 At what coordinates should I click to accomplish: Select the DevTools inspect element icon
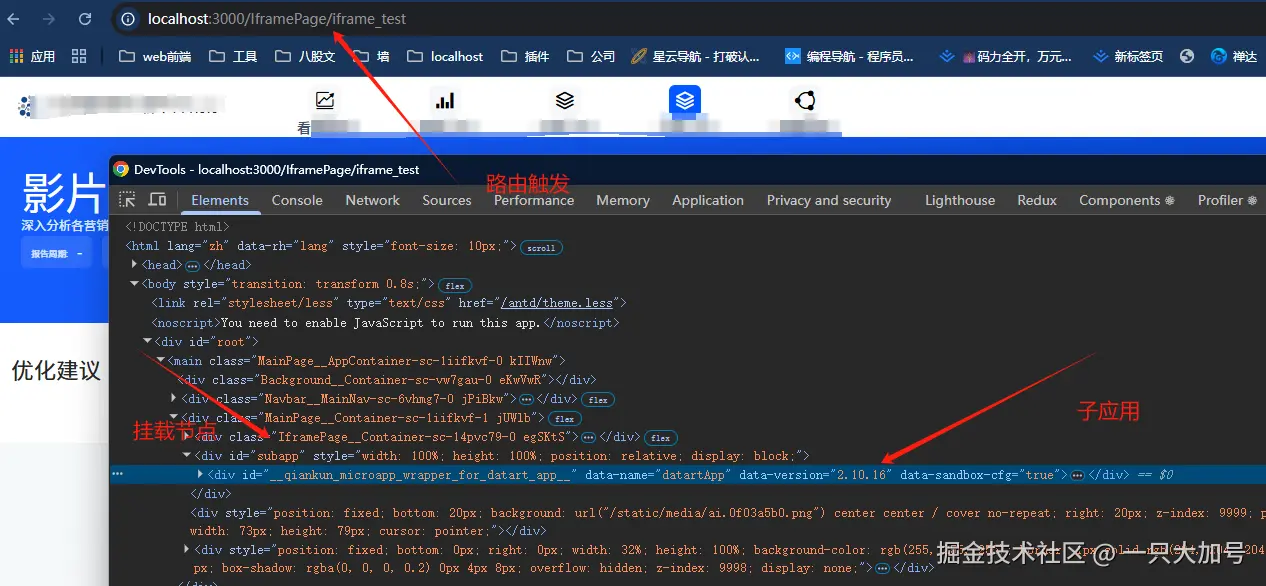(127, 200)
